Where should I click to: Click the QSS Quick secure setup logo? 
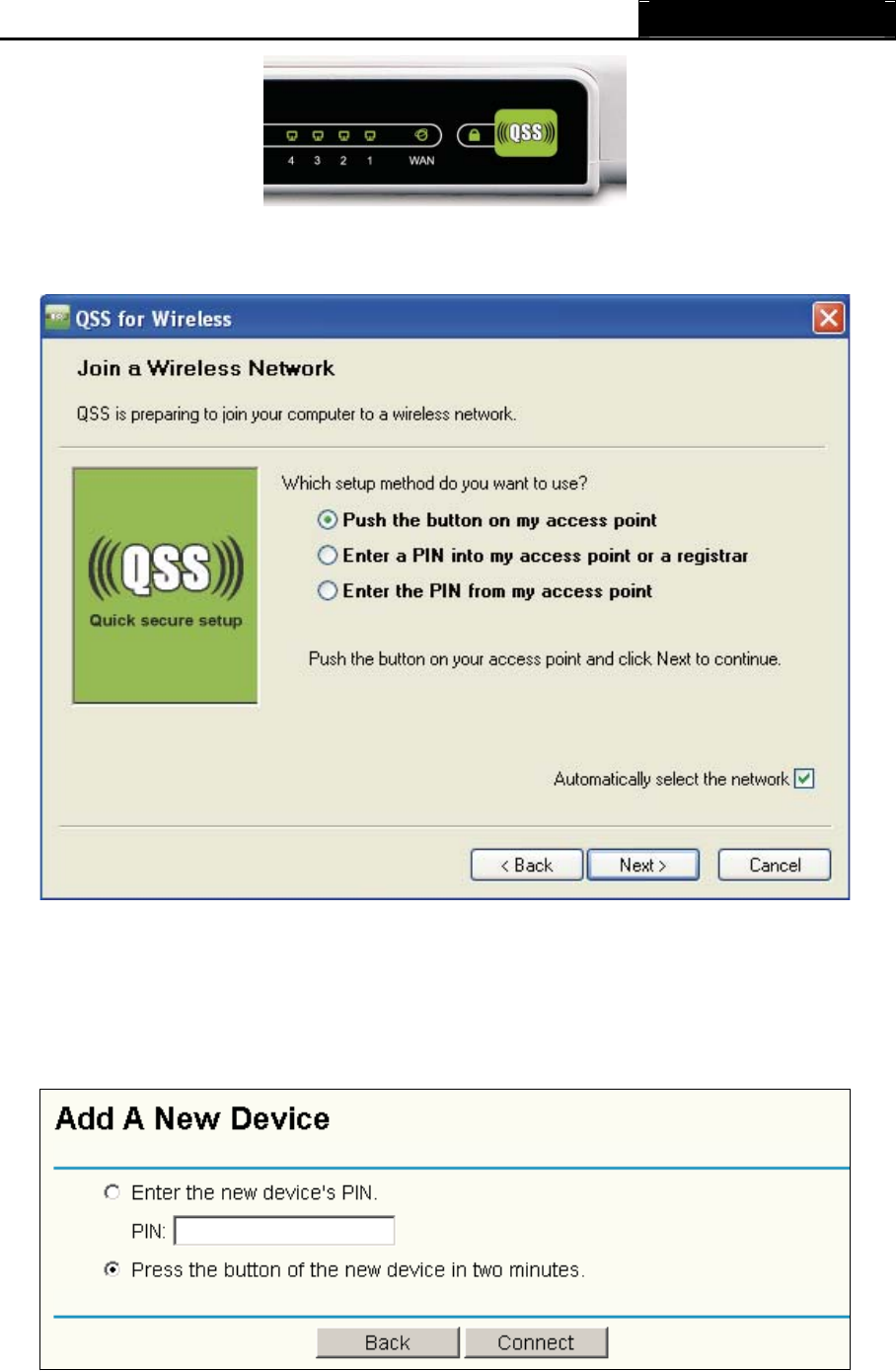166,584
